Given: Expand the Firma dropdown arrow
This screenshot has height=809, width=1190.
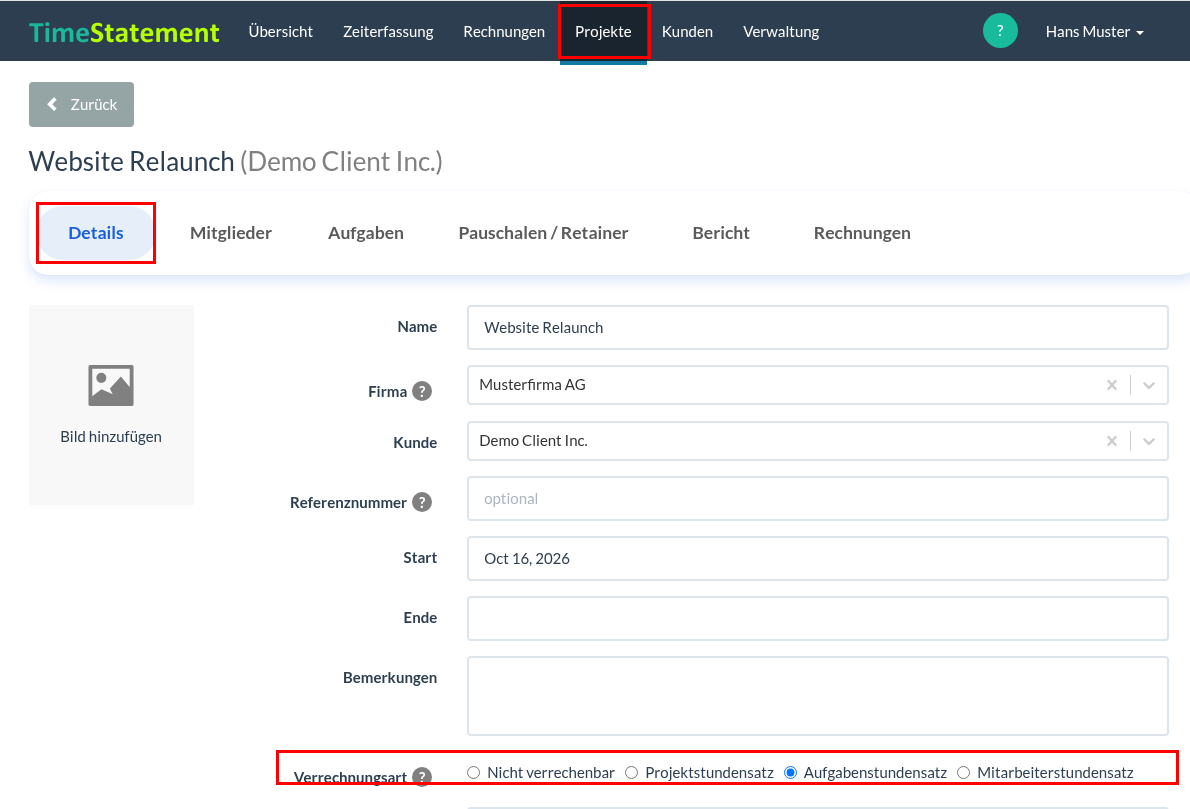Looking at the screenshot, I should point(1149,385).
